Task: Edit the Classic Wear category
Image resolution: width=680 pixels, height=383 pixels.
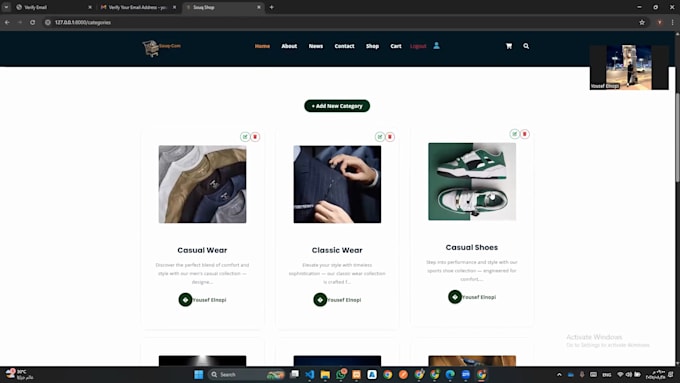Action: 380,137
